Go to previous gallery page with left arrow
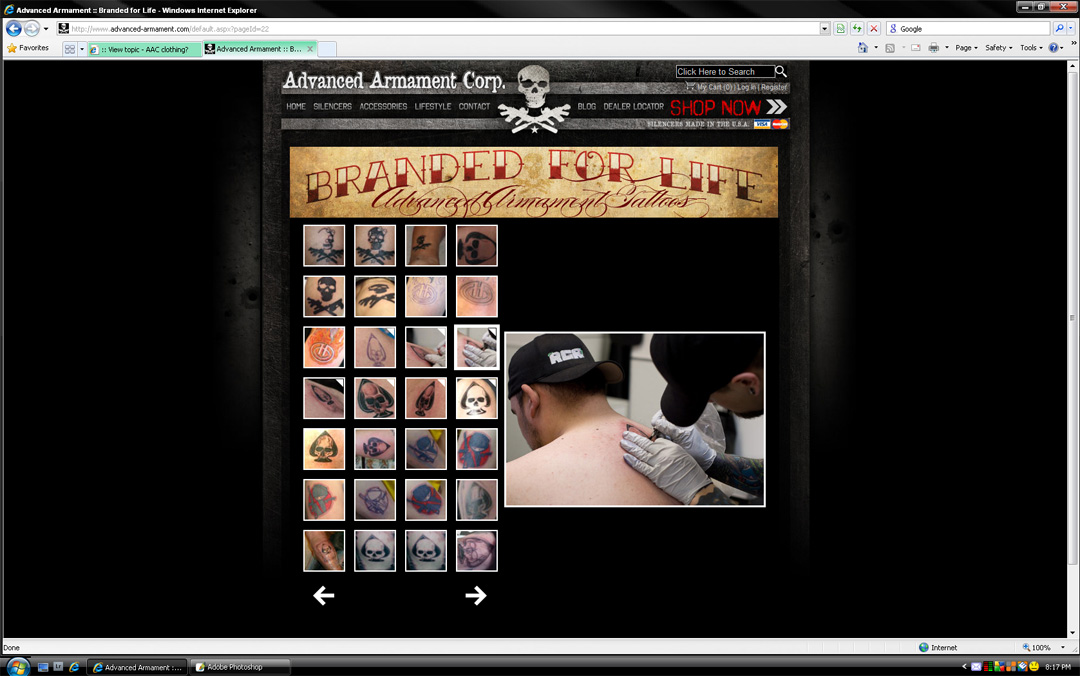The width and height of the screenshot is (1080, 676). [324, 595]
